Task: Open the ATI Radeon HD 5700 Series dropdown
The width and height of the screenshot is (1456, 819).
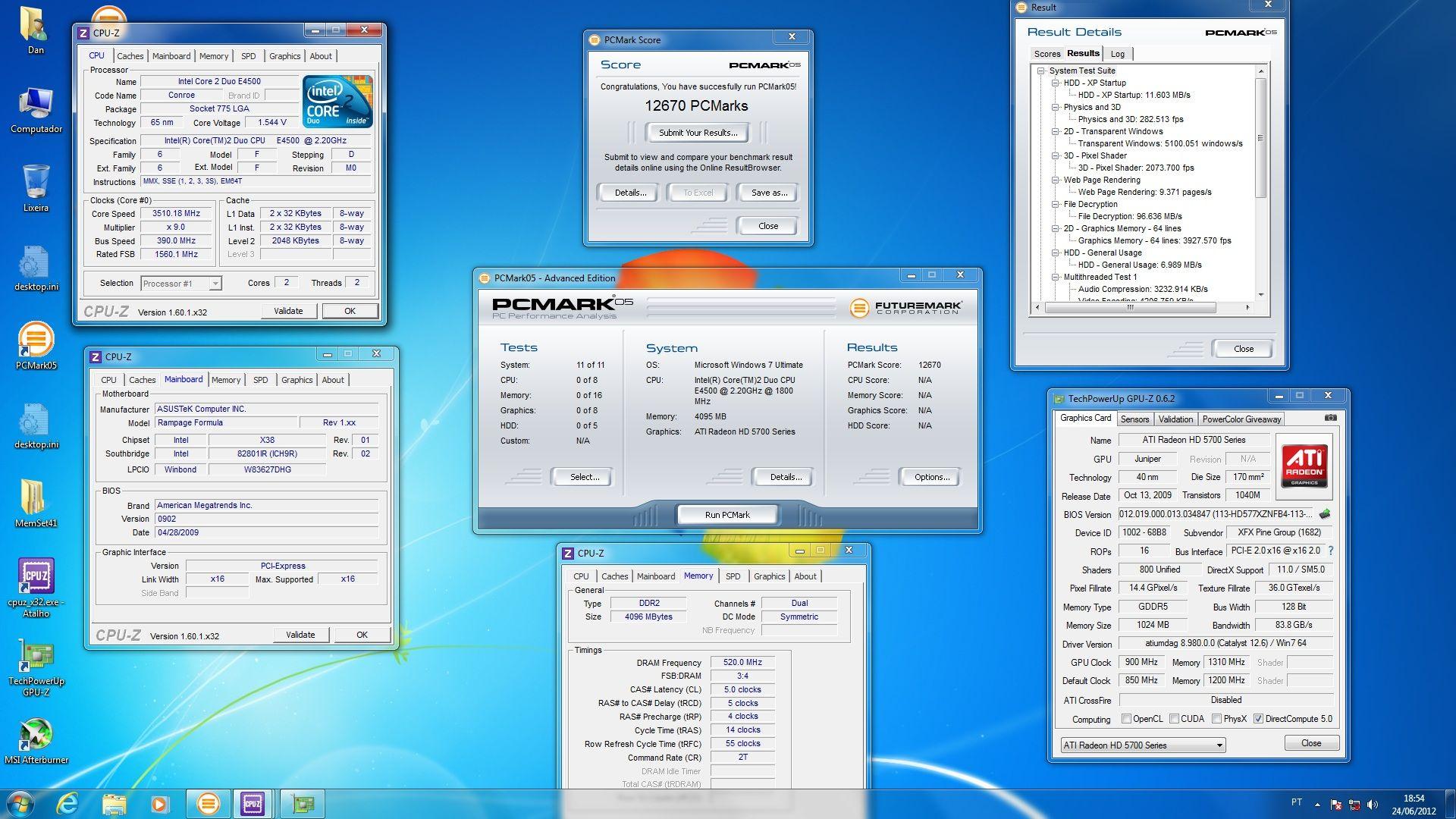Action: point(1143,745)
